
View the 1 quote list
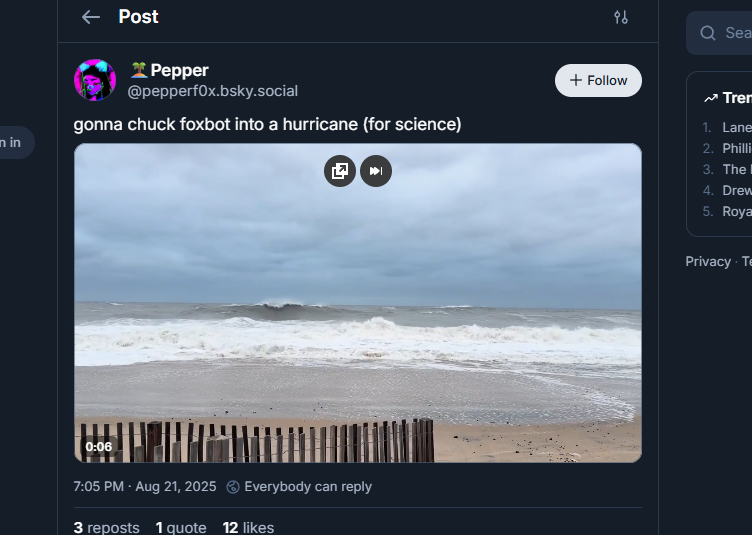(x=181, y=527)
